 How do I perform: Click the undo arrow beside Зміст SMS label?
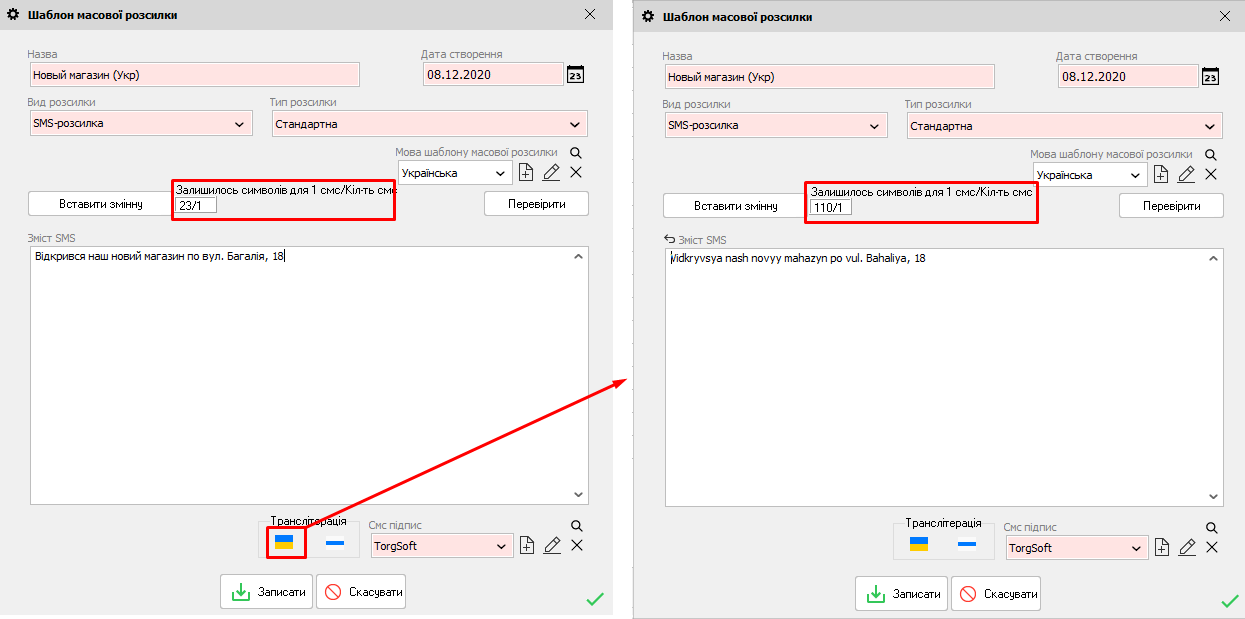pos(670,240)
